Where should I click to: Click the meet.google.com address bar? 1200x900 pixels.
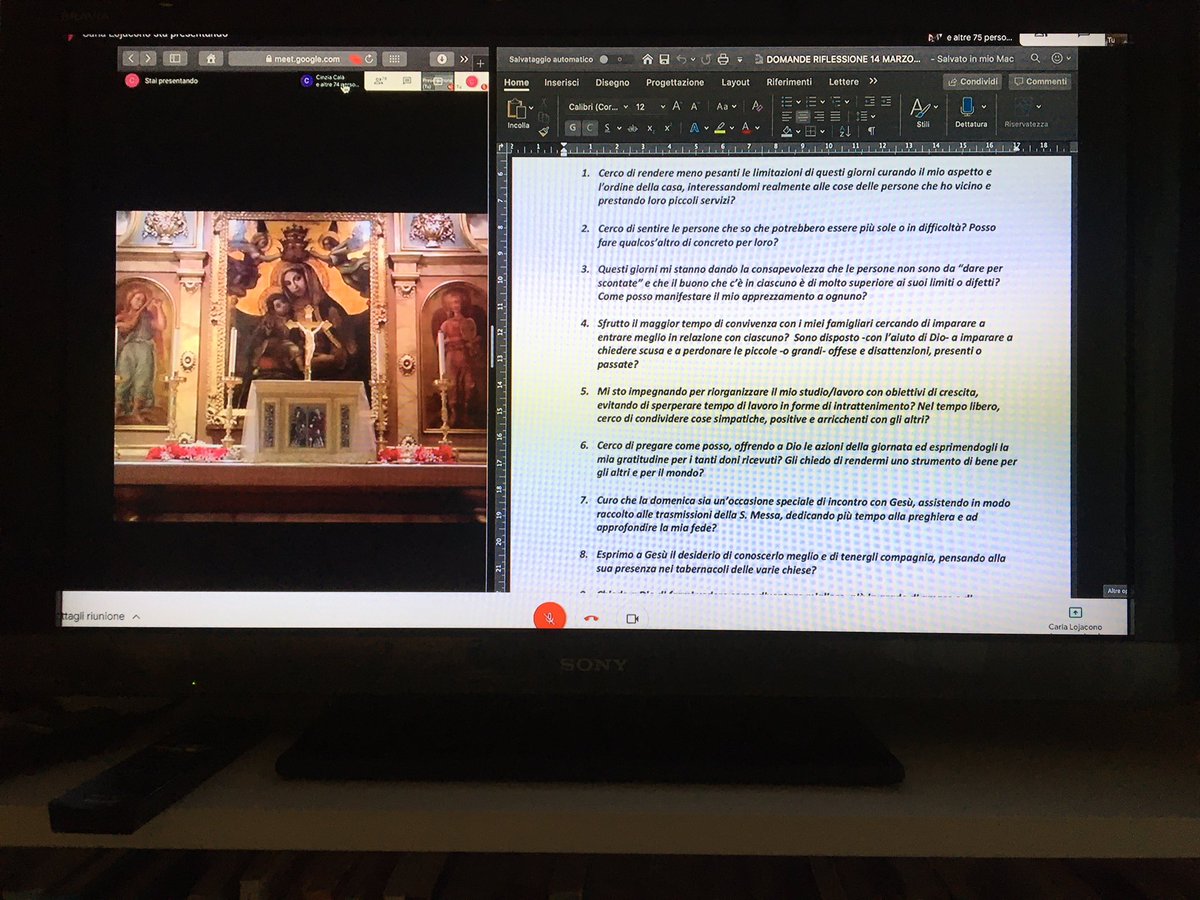pos(303,59)
